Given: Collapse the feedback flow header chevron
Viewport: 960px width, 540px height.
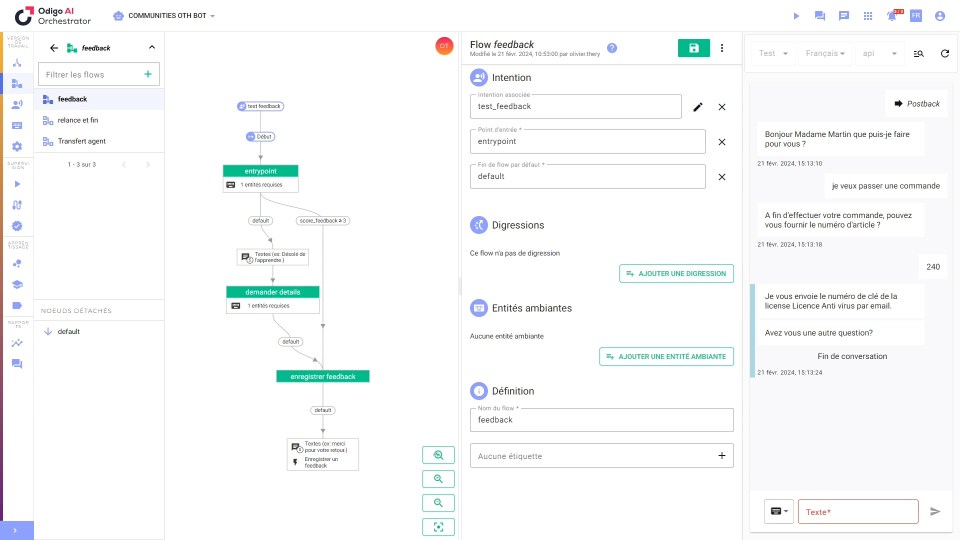Looking at the screenshot, I should [151, 47].
